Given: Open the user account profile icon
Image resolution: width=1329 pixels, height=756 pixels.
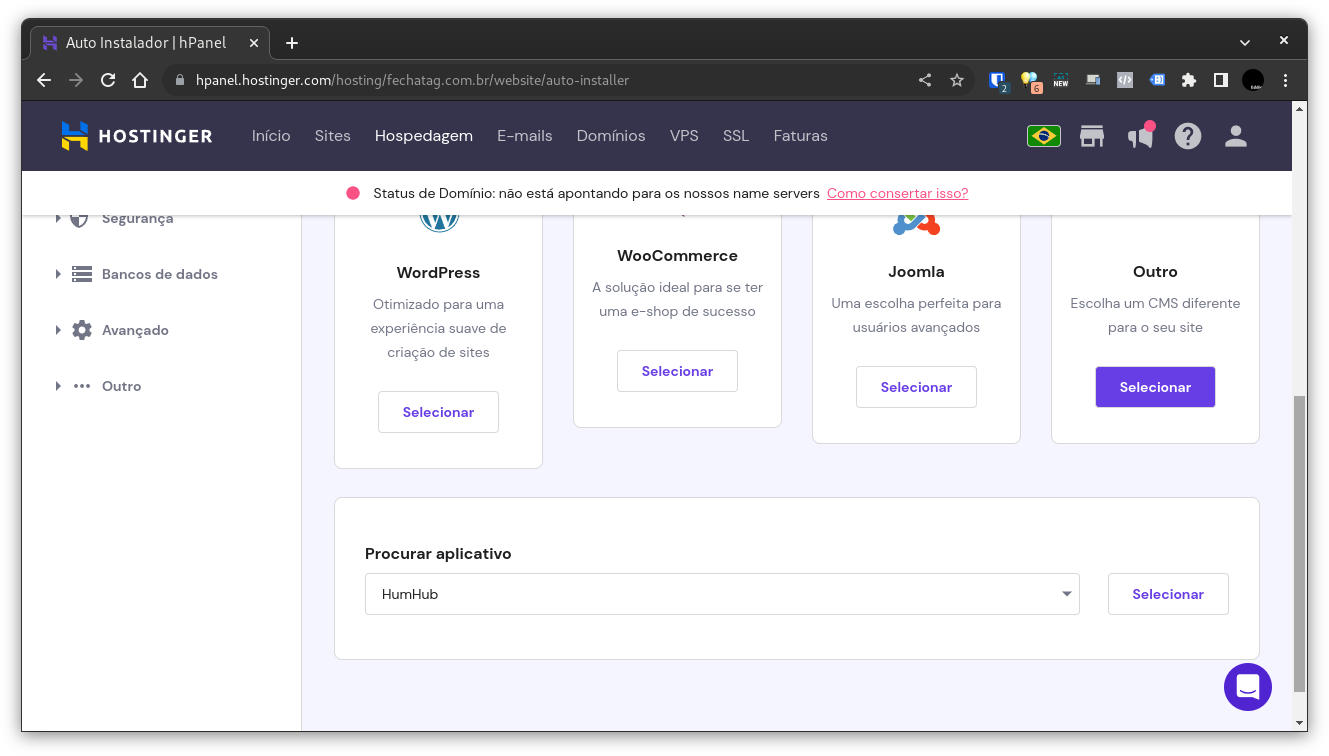Looking at the screenshot, I should point(1235,135).
